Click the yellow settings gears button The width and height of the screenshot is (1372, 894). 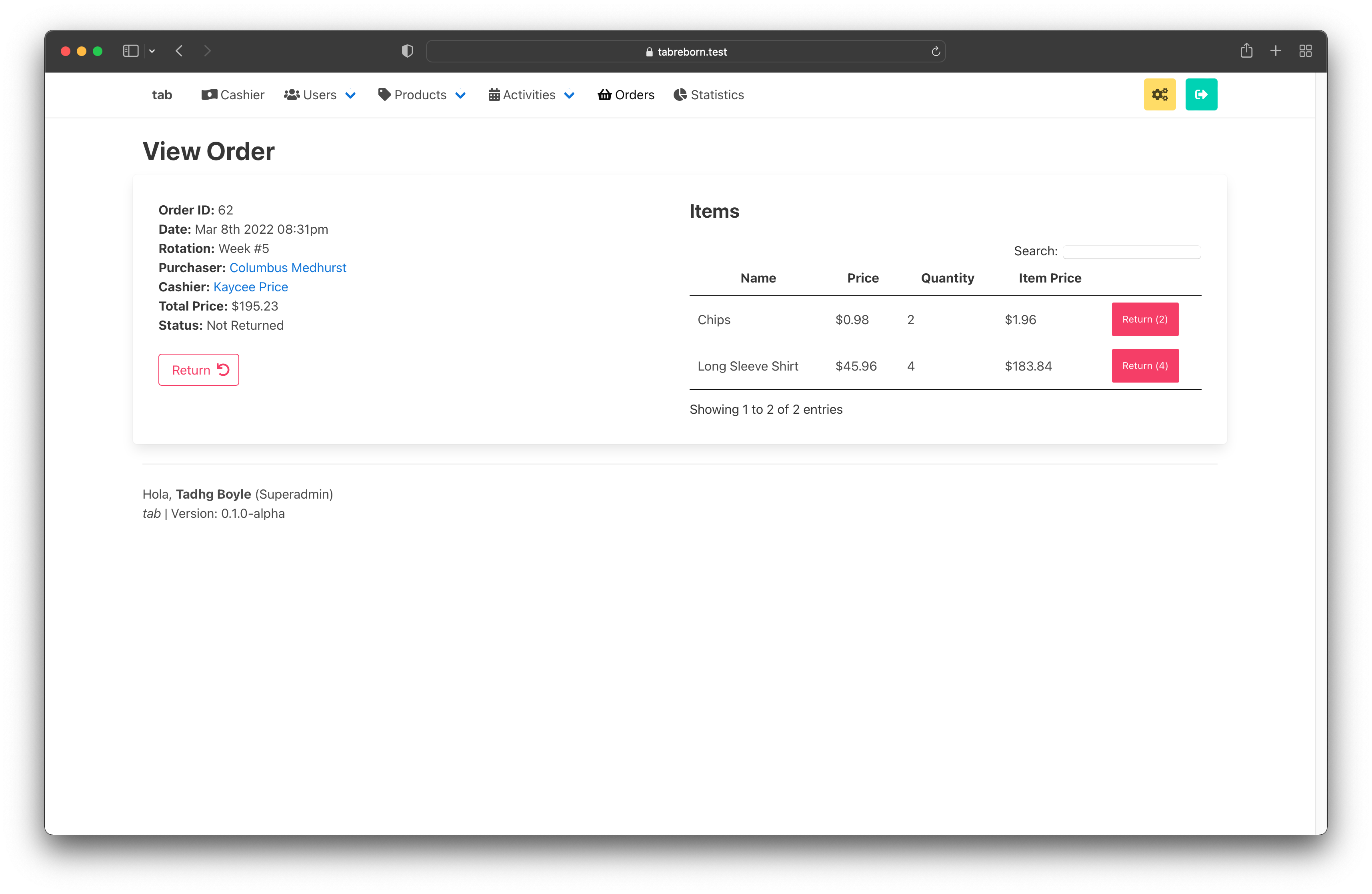click(1159, 94)
